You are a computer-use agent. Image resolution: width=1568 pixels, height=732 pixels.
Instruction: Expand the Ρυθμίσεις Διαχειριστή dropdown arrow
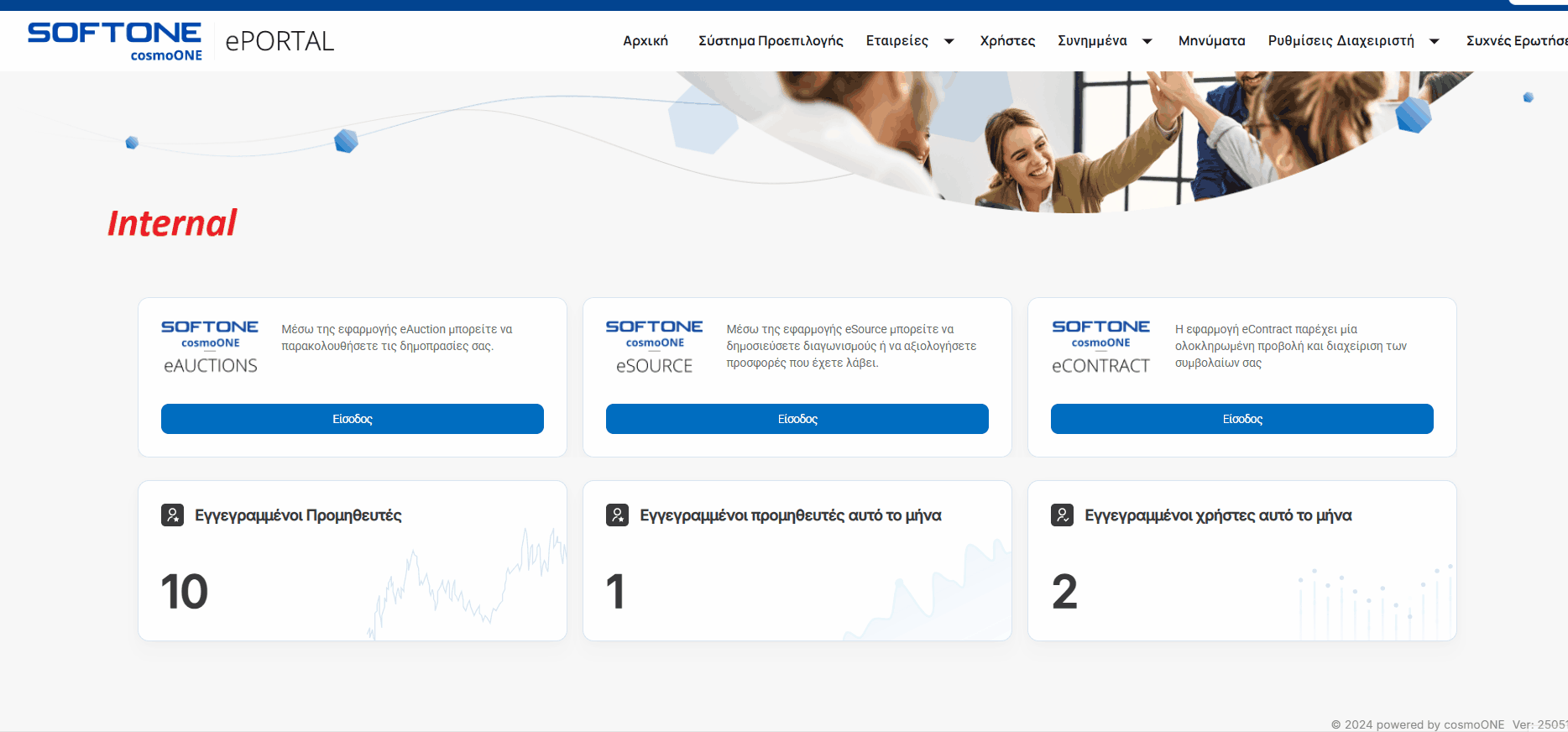[1435, 41]
